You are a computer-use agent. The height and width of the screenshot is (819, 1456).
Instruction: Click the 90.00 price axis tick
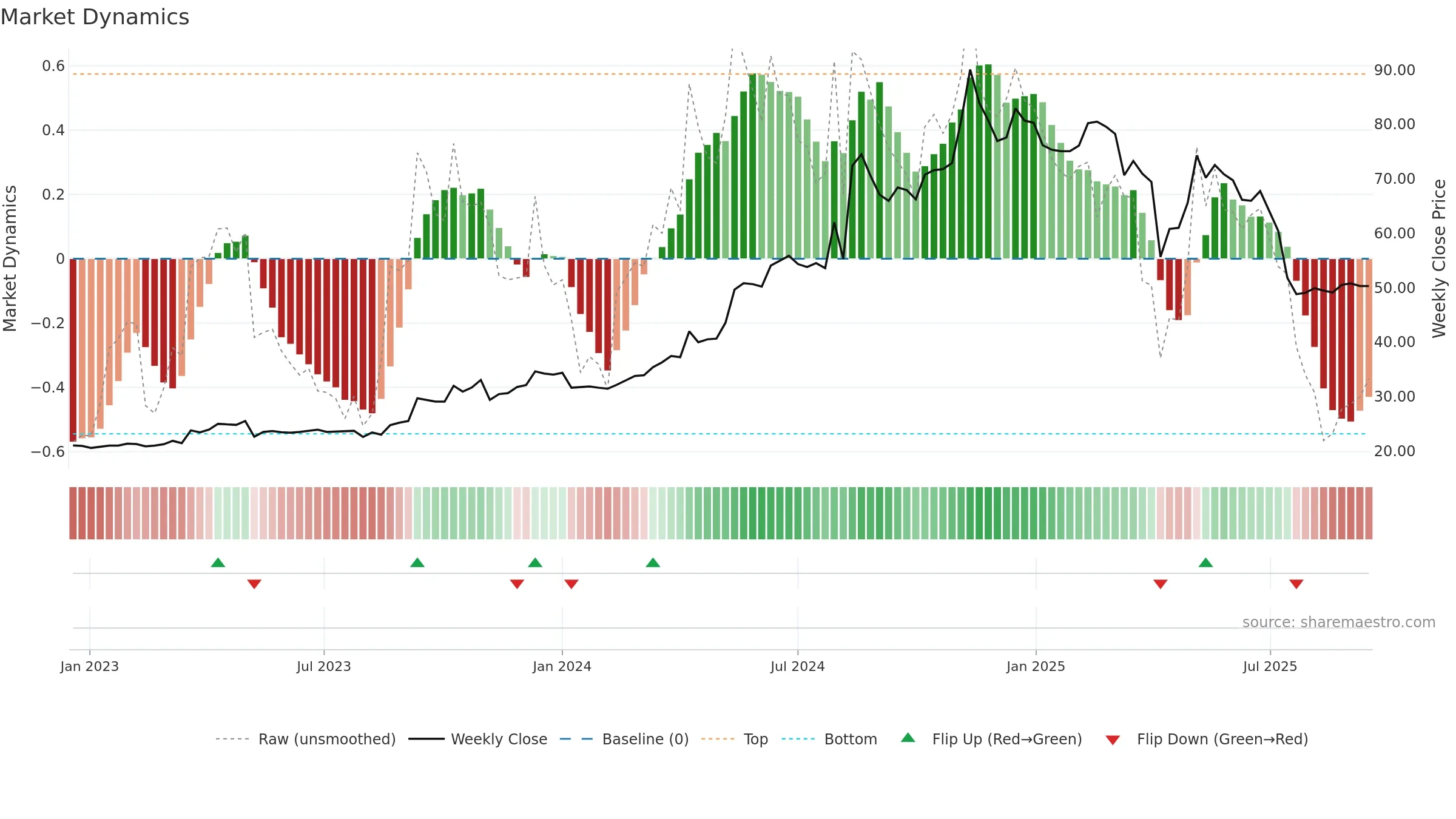pos(1395,70)
